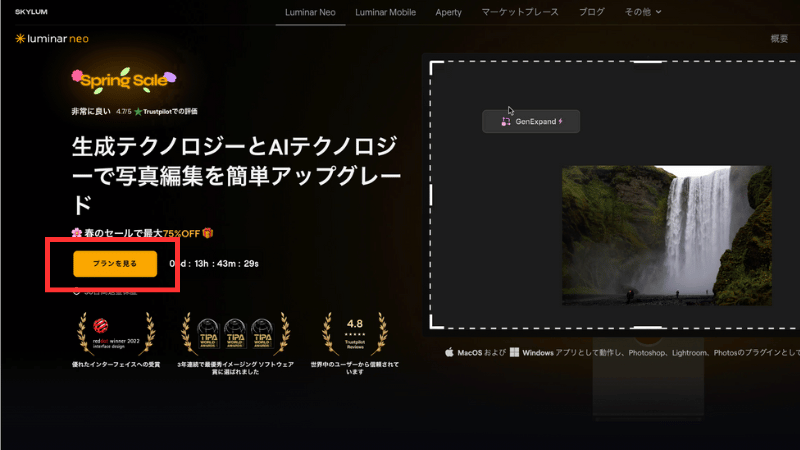Viewport: 800px width, 450px height.
Task: Click the waterfall photo in preview
Action: 666,235
